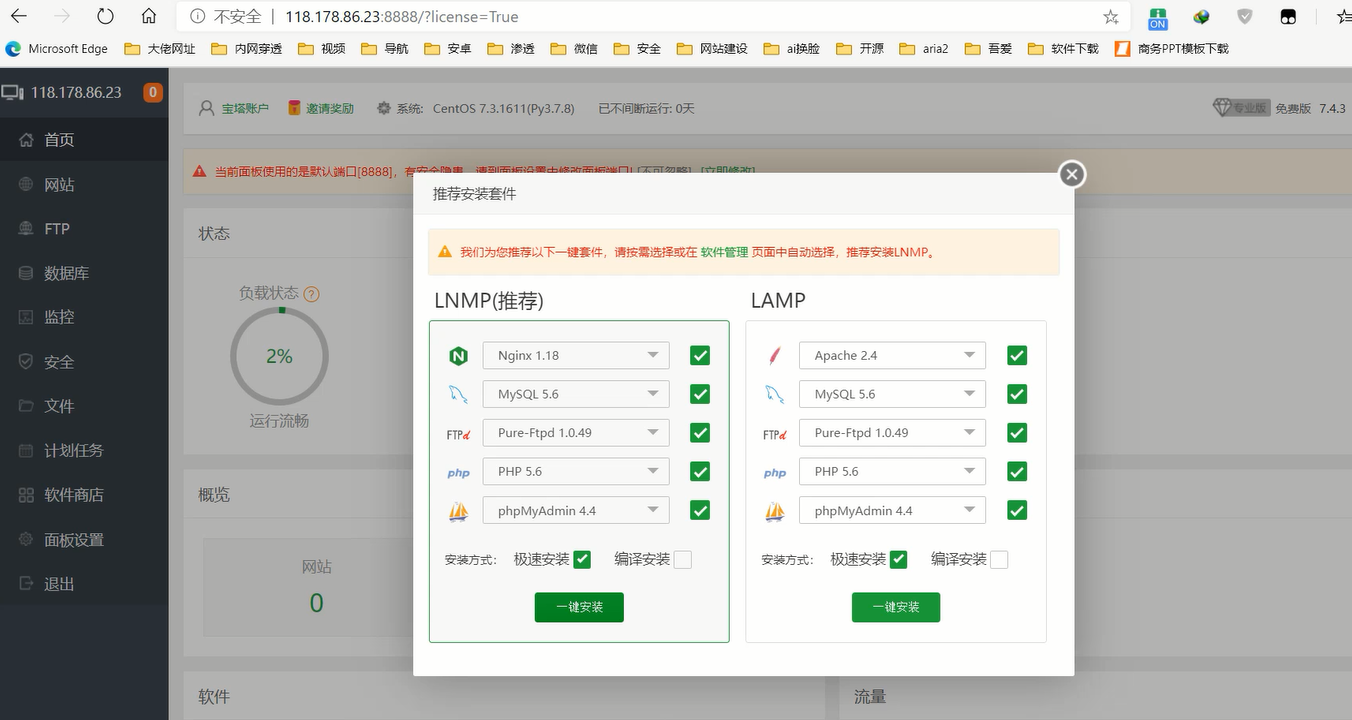Screen dimensions: 1352x720
Task: Open LAMP MySQL 5.6 version dropdown
Action: point(892,394)
